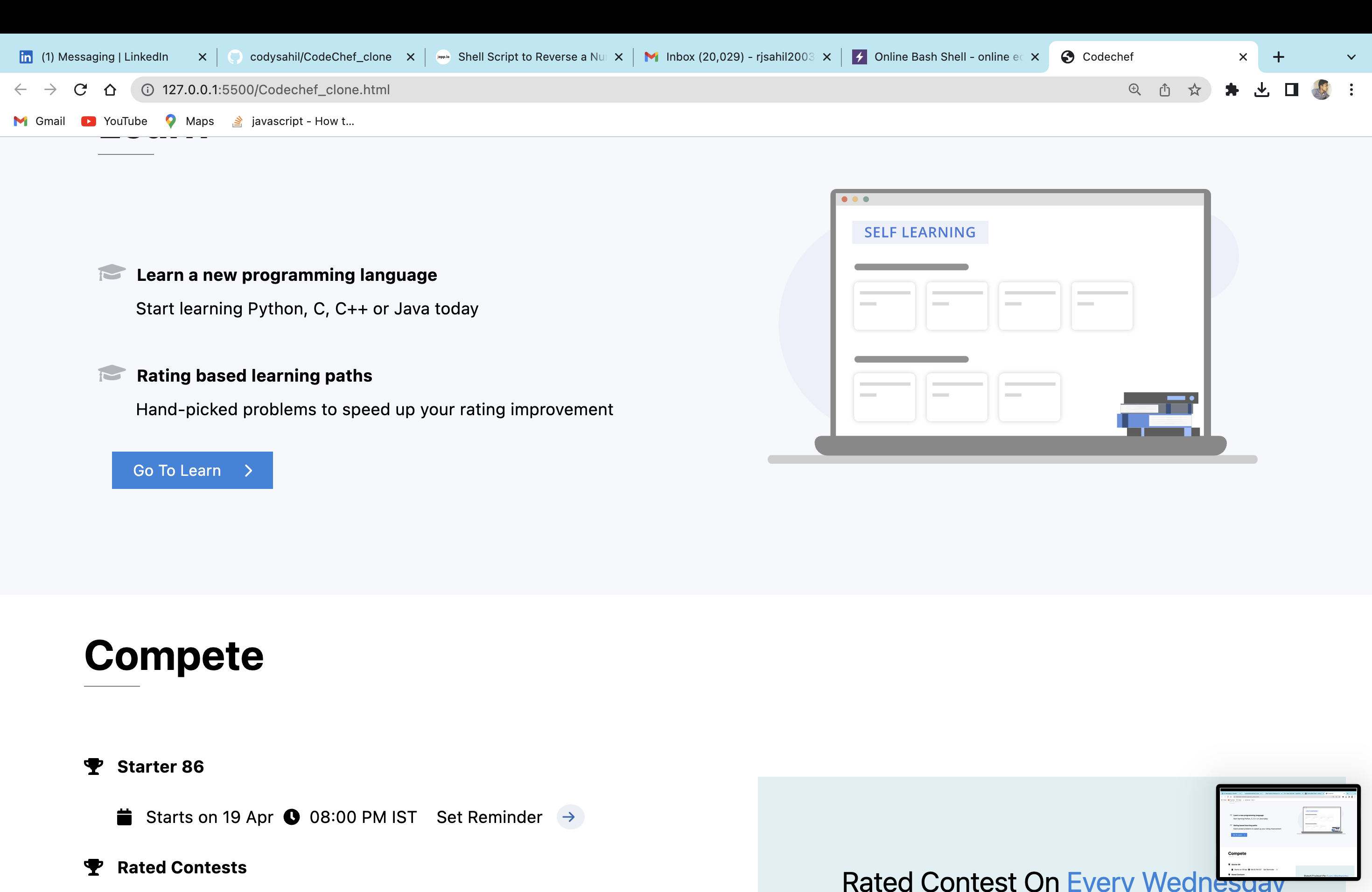Switch to the Inbox Gmail tab
The height and width of the screenshot is (892, 1372).
click(x=732, y=56)
